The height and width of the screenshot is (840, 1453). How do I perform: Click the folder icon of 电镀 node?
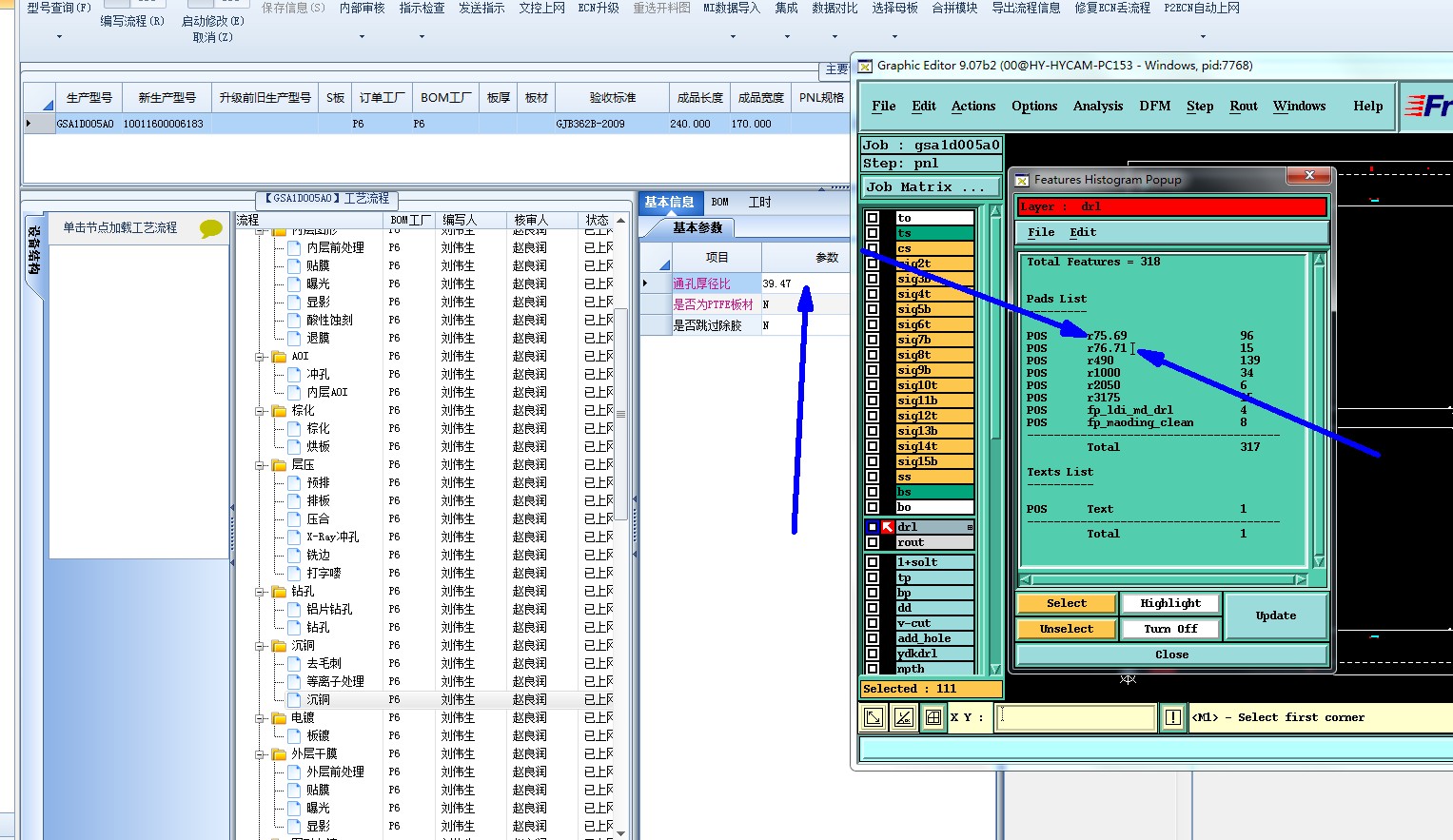click(279, 718)
